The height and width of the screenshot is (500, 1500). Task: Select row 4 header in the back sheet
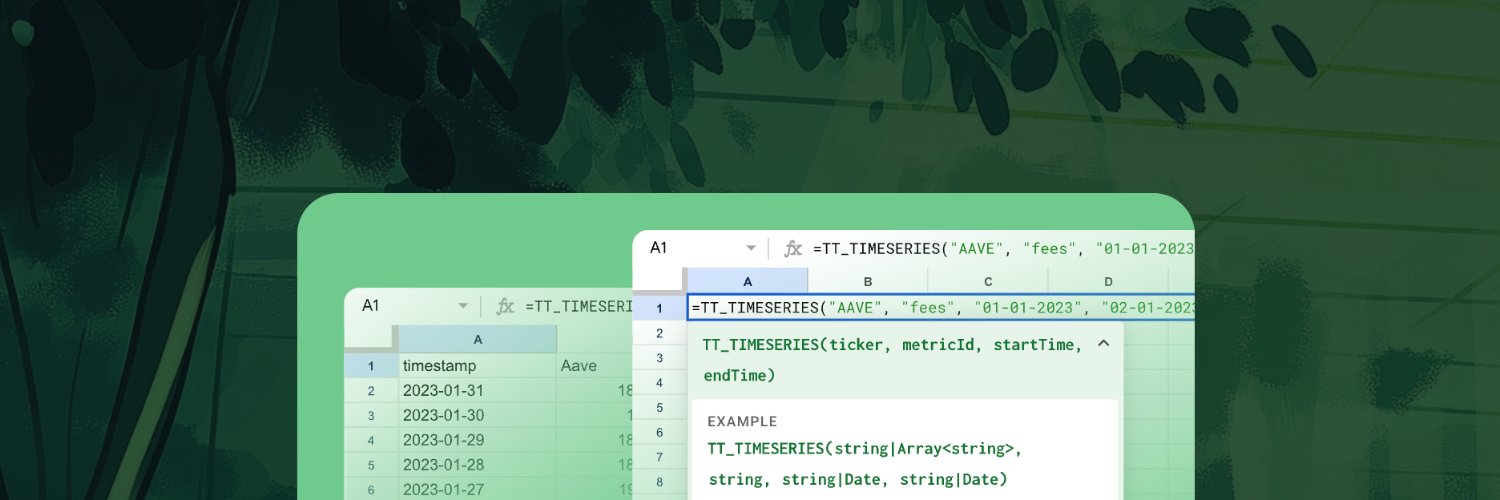[x=371, y=440]
